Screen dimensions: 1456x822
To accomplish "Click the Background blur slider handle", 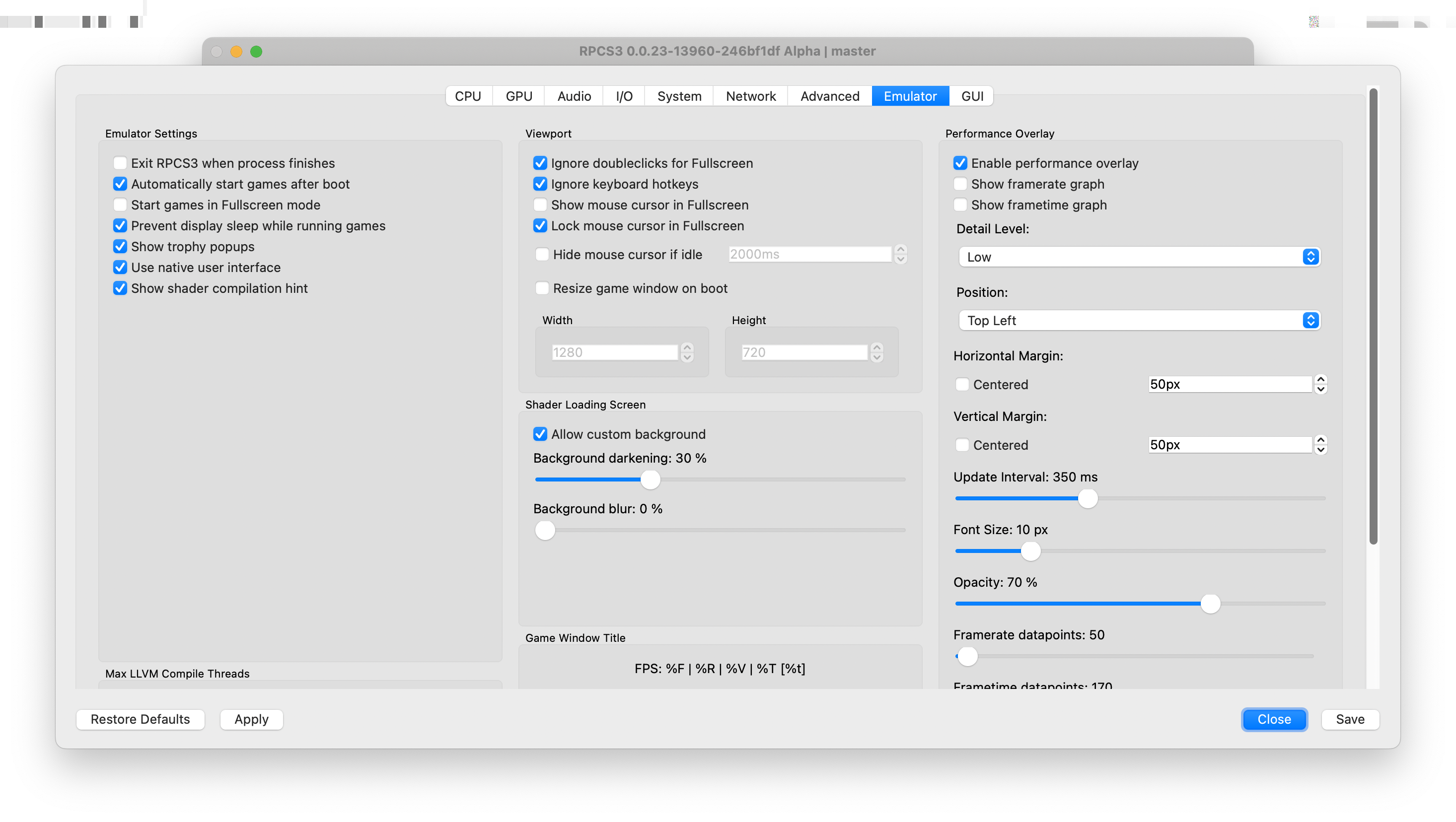I will pyautogui.click(x=545, y=531).
